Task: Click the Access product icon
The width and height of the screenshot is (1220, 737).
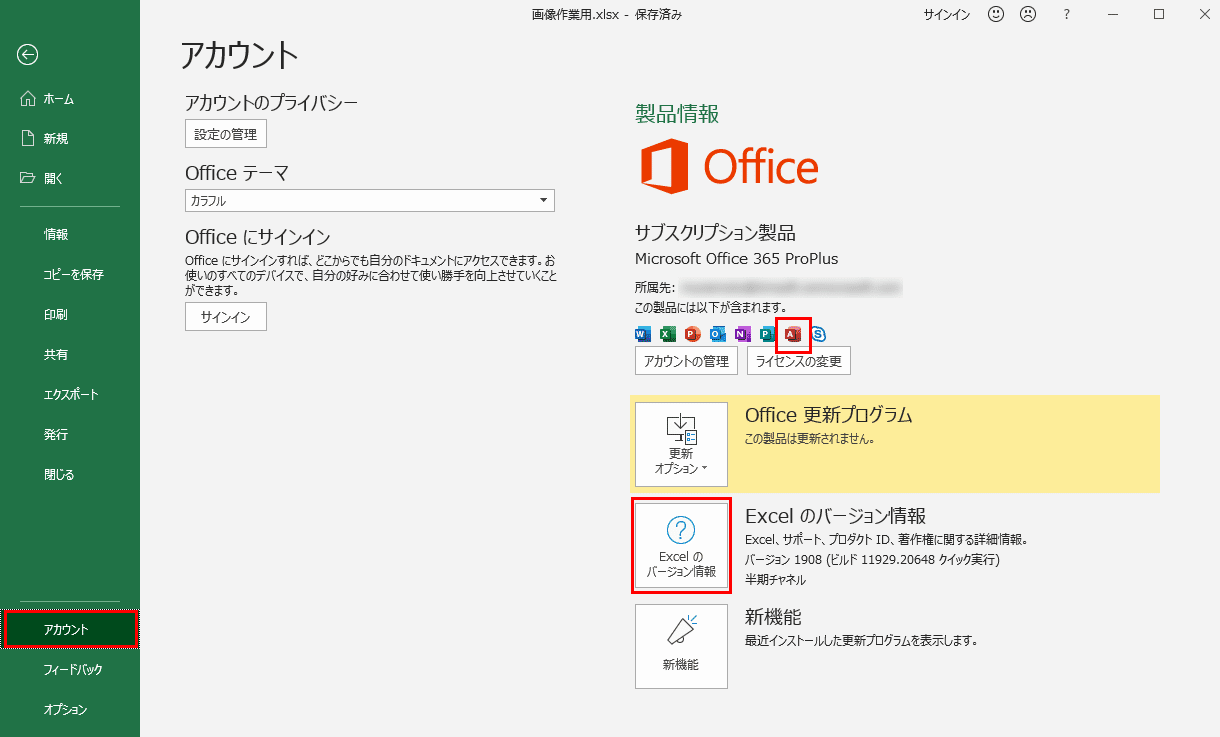Action: (x=794, y=334)
